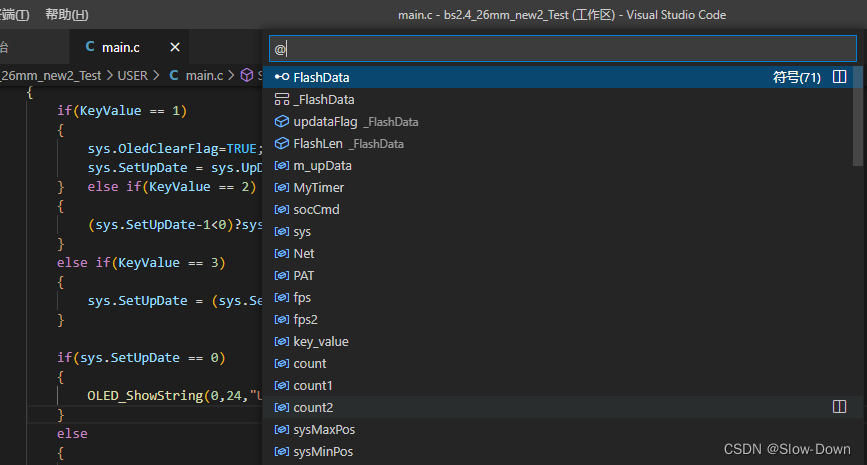Click the struct icon next to _FlashData
Viewport: 867px width, 465px height.
282,99
